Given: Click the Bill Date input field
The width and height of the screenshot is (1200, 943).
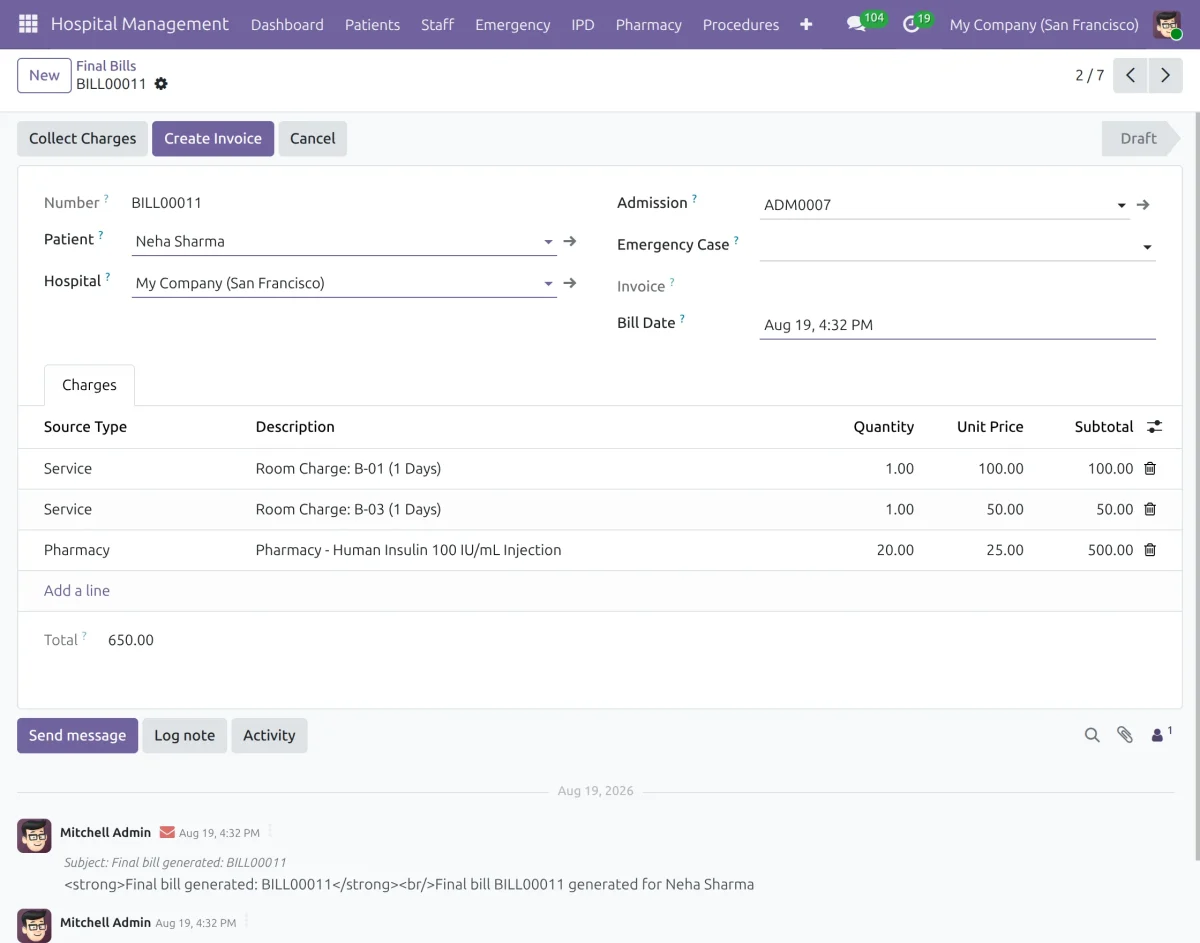Looking at the screenshot, I should 958,325.
